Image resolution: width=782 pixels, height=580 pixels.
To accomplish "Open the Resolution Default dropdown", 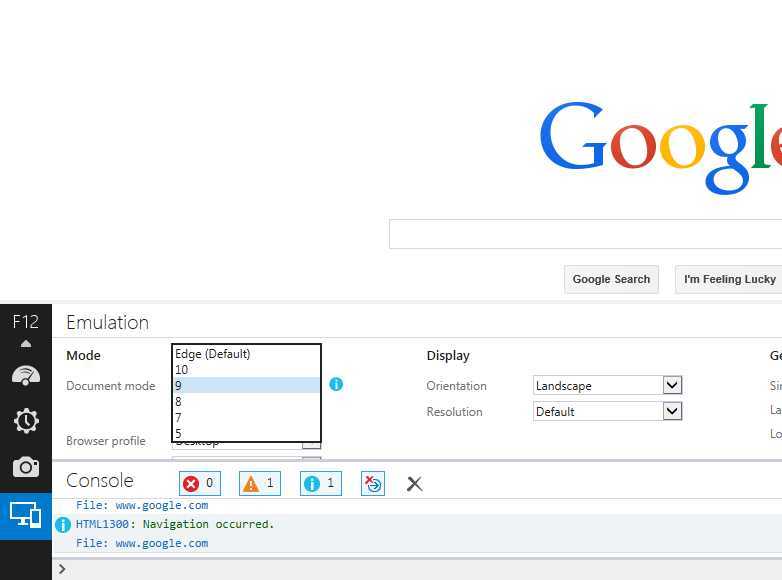I will tap(607, 411).
